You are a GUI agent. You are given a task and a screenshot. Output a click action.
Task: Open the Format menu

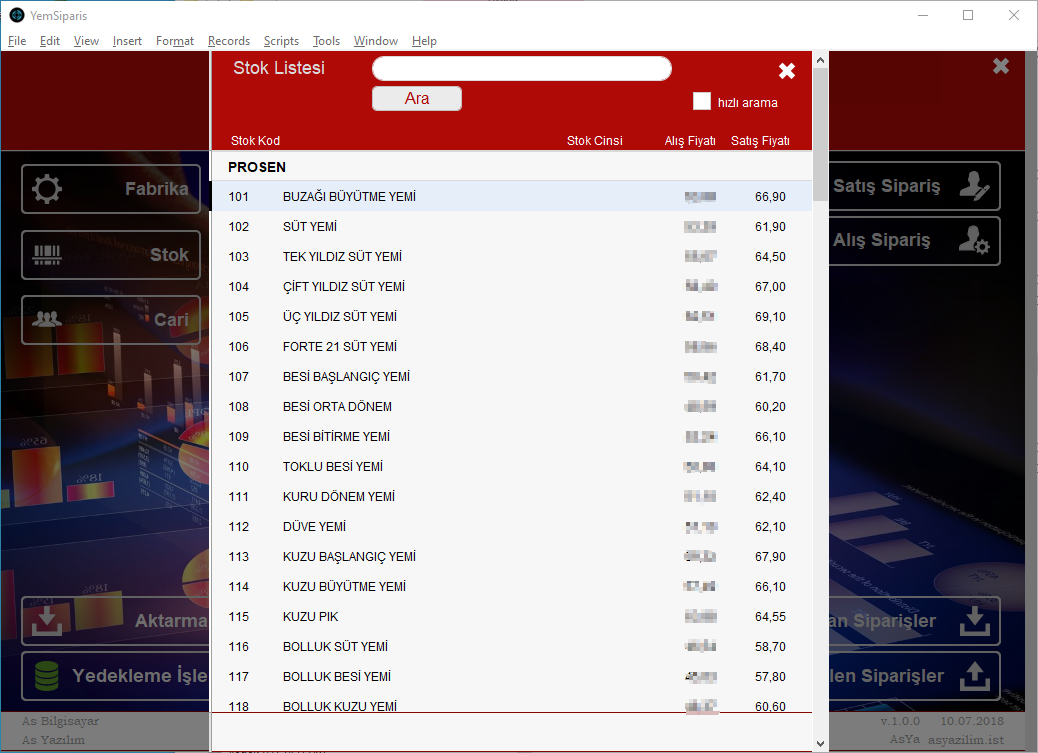pyautogui.click(x=175, y=41)
